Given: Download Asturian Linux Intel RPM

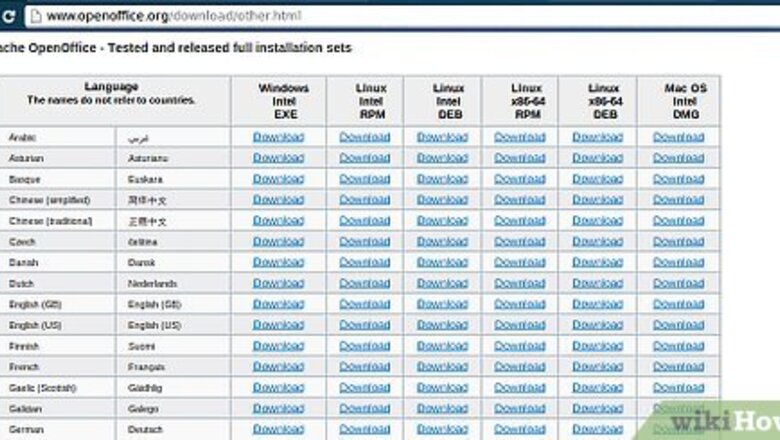Looking at the screenshot, I should click(x=365, y=158).
